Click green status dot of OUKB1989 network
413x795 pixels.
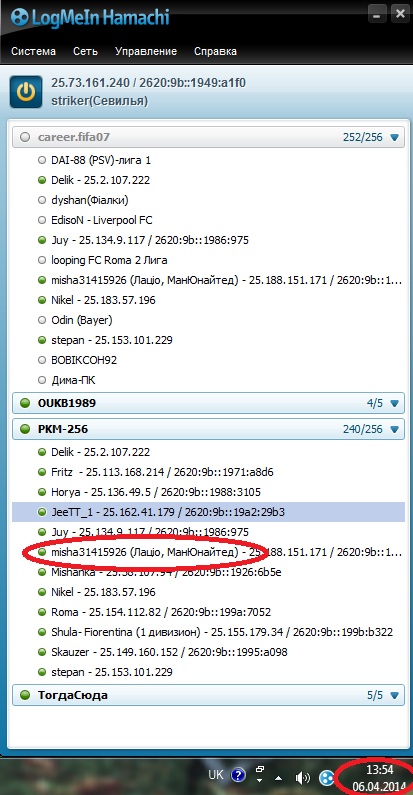click(x=25, y=403)
